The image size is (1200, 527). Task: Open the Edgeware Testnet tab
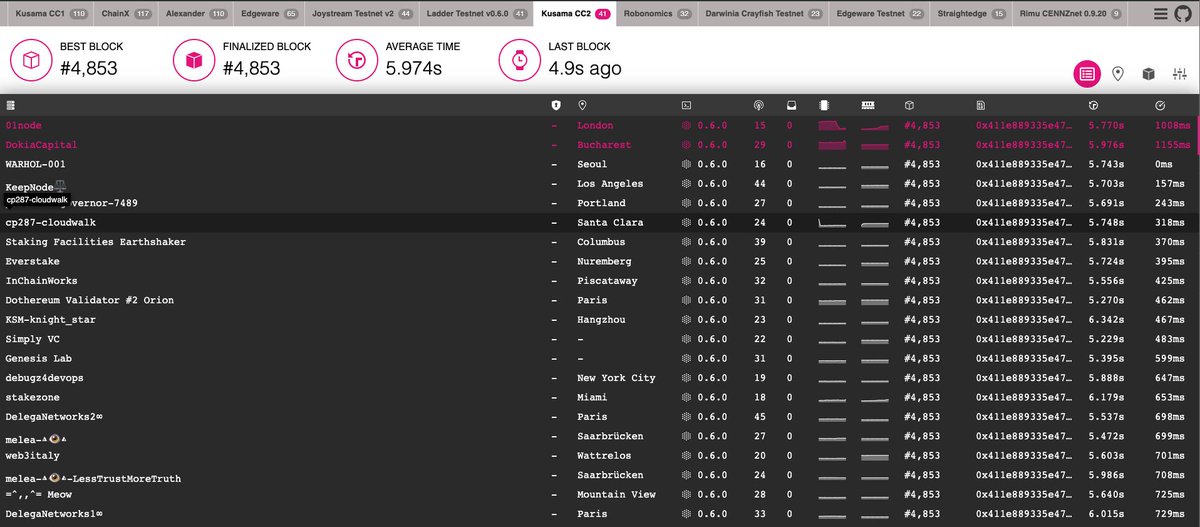[x=881, y=15]
